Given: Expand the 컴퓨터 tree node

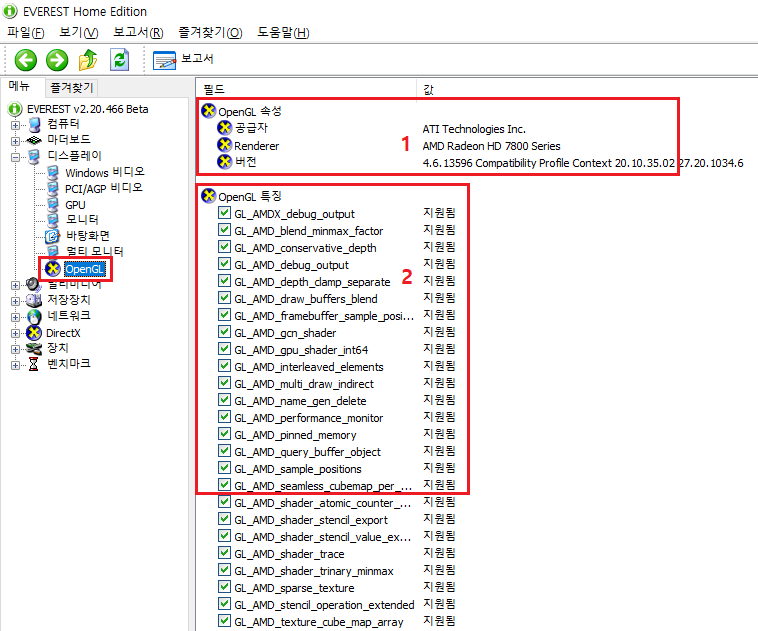Looking at the screenshot, I should pyautogui.click(x=15, y=125).
